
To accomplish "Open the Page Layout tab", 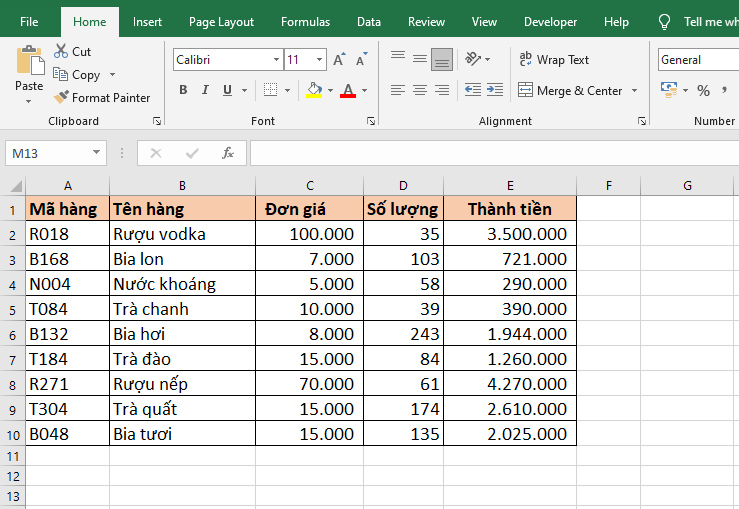I will (x=221, y=22).
